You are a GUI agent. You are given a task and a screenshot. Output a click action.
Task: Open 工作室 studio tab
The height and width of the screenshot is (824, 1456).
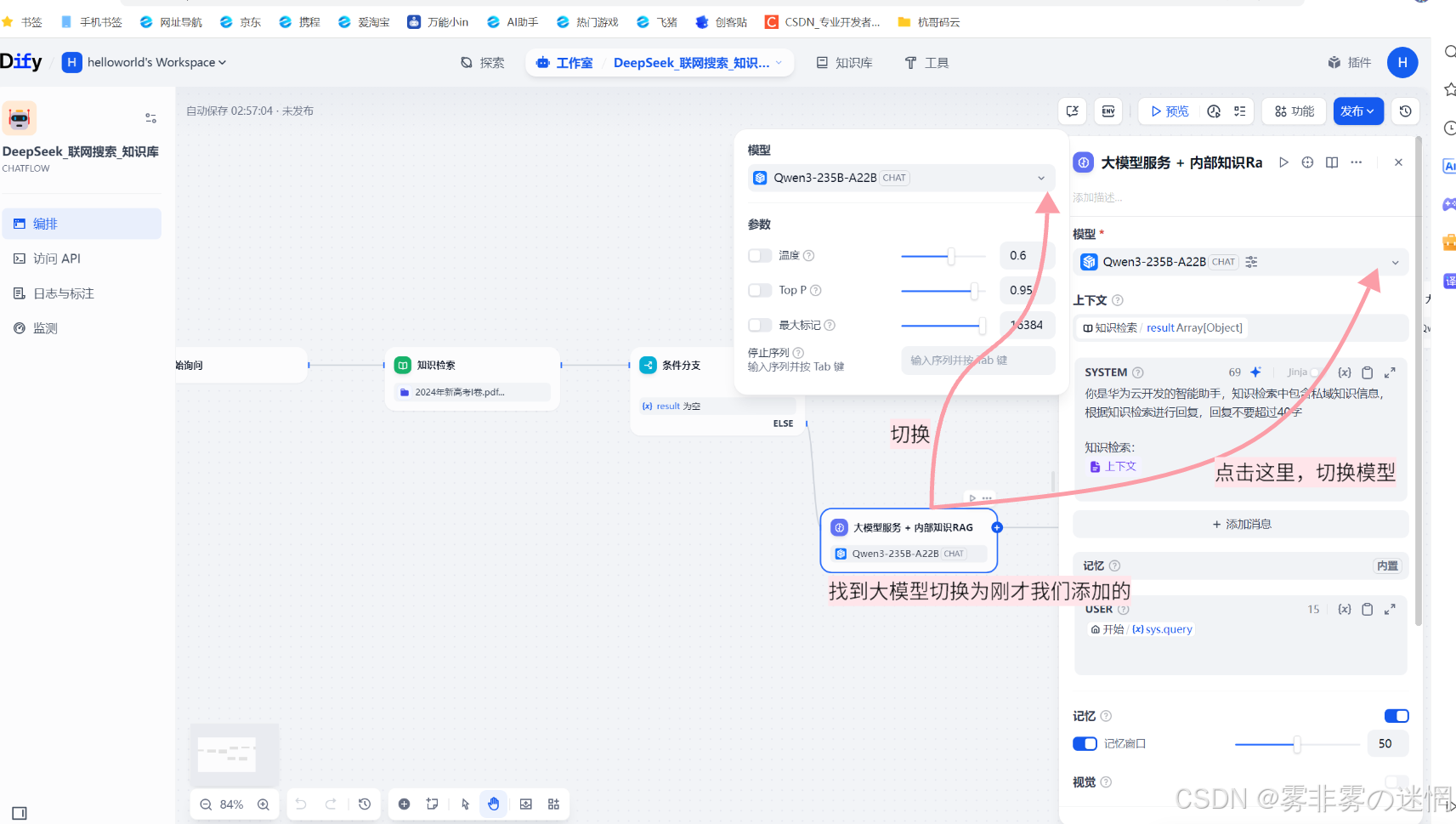tap(564, 63)
